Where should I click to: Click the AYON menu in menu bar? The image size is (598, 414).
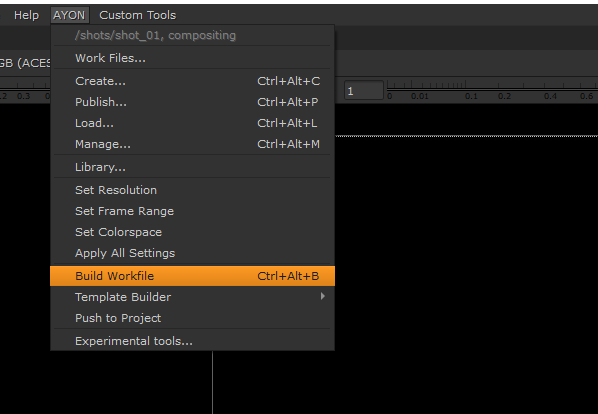tap(69, 15)
